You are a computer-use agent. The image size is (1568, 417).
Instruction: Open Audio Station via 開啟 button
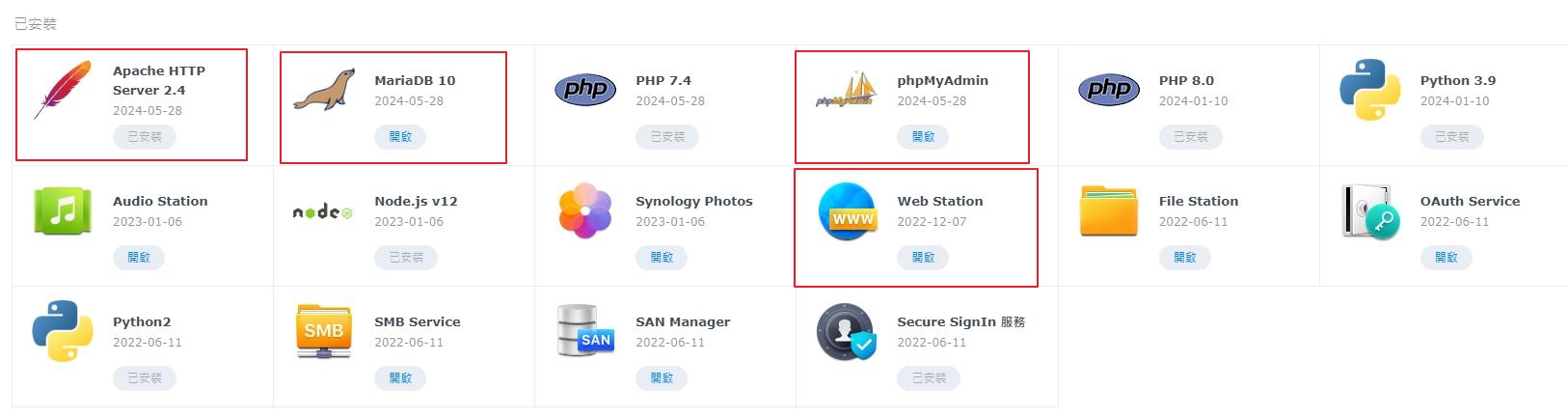coord(139,258)
